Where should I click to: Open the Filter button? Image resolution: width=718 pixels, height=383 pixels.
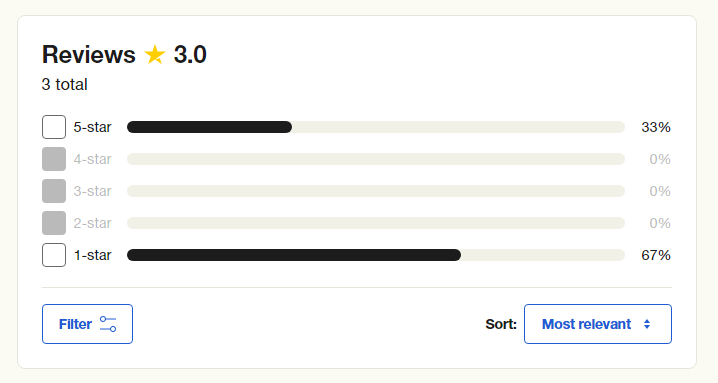[87, 324]
